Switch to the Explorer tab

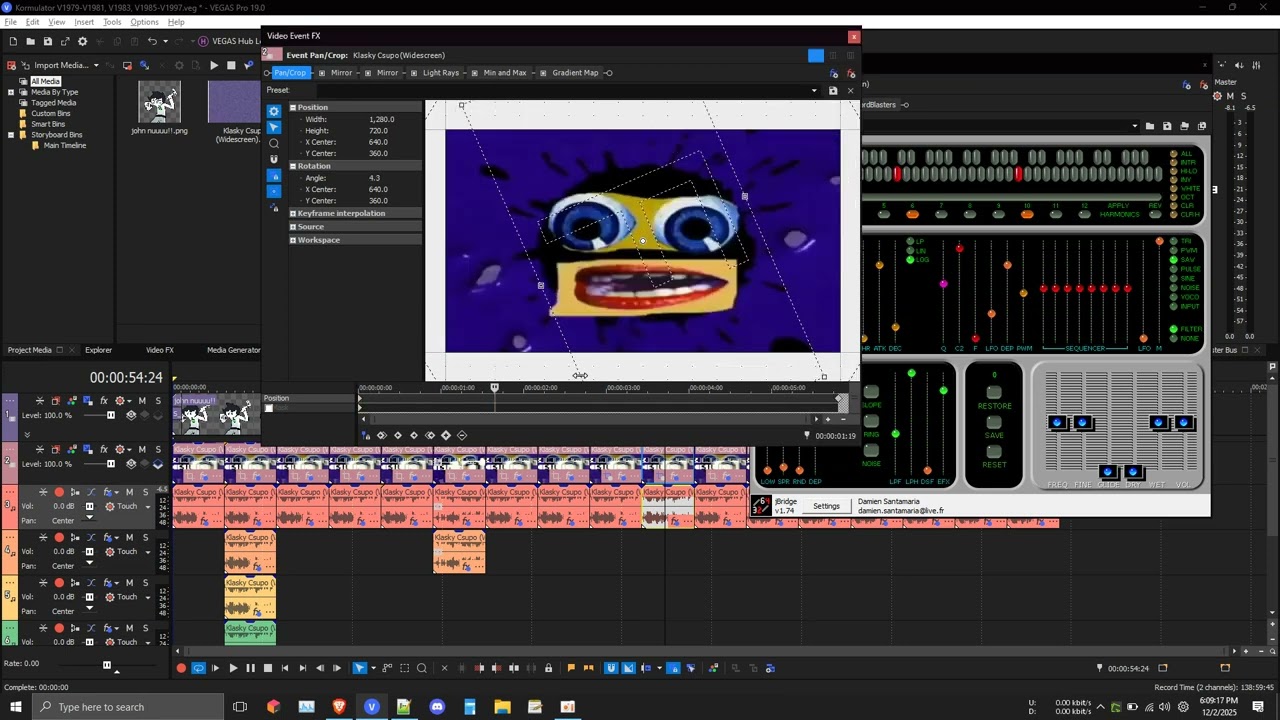coord(98,350)
